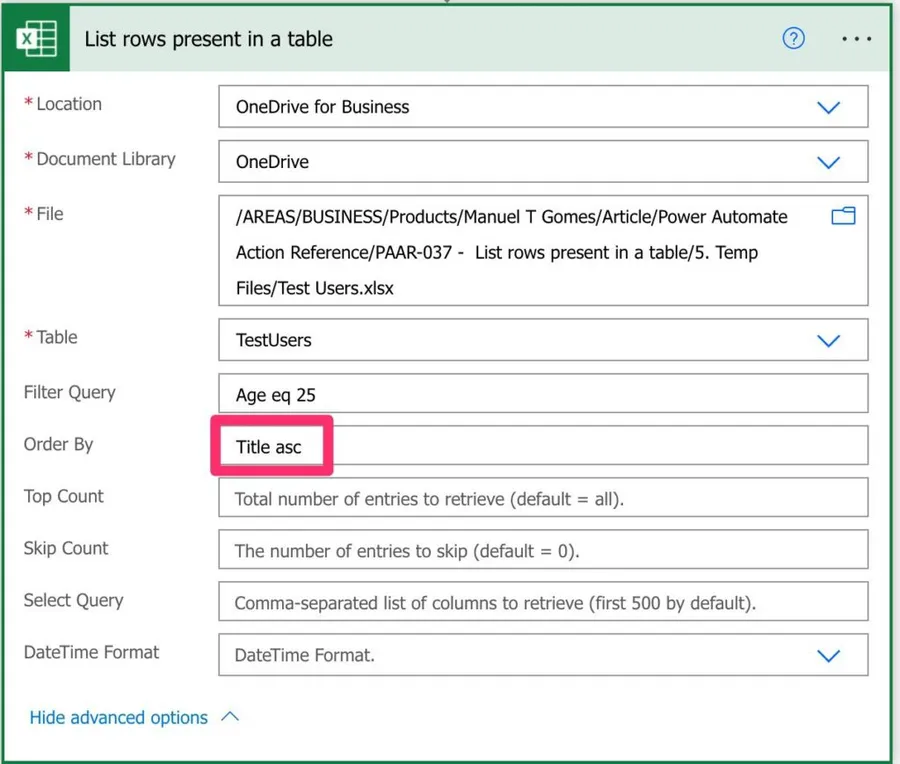Click the Excel icon in action header

click(x=37, y=39)
